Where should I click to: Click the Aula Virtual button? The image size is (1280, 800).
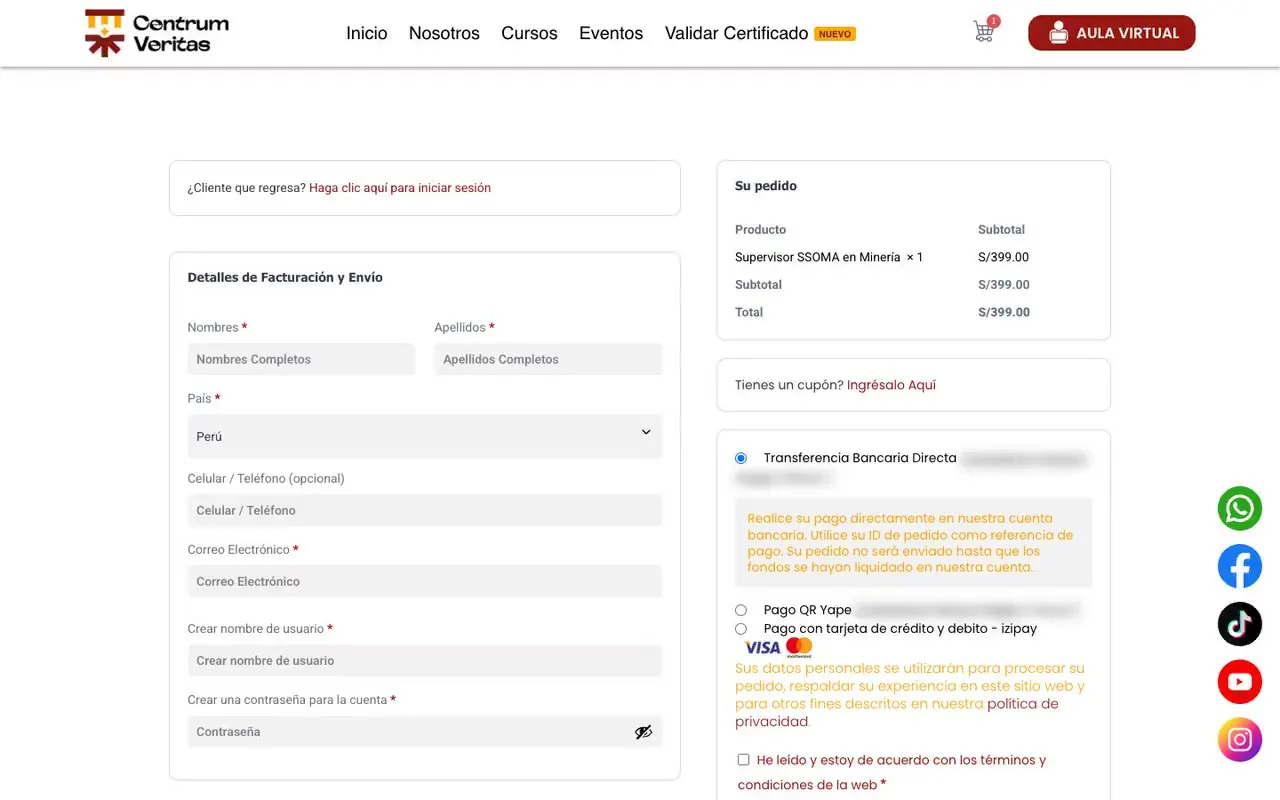click(1112, 33)
